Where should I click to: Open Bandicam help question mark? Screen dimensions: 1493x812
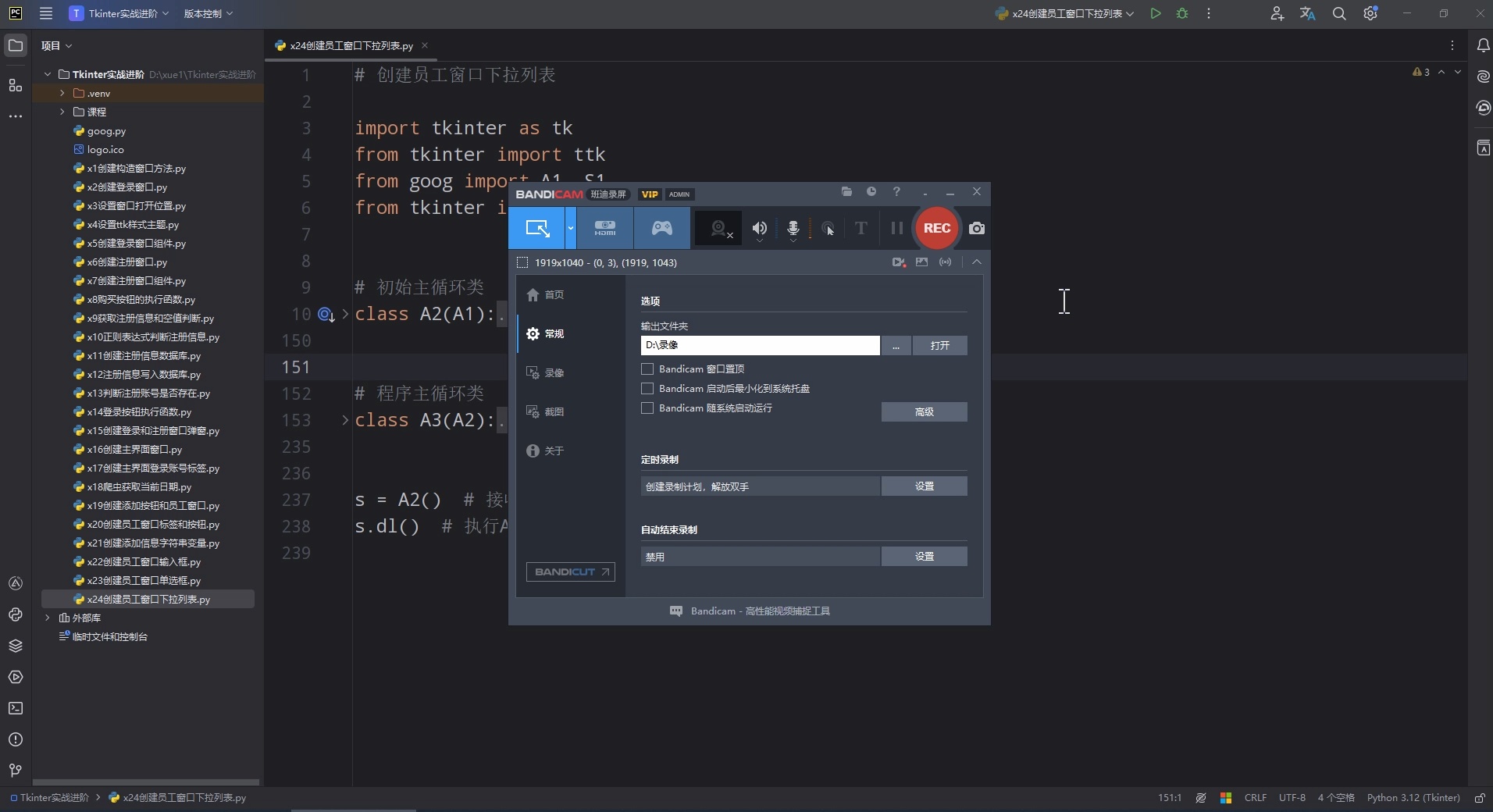(x=896, y=191)
